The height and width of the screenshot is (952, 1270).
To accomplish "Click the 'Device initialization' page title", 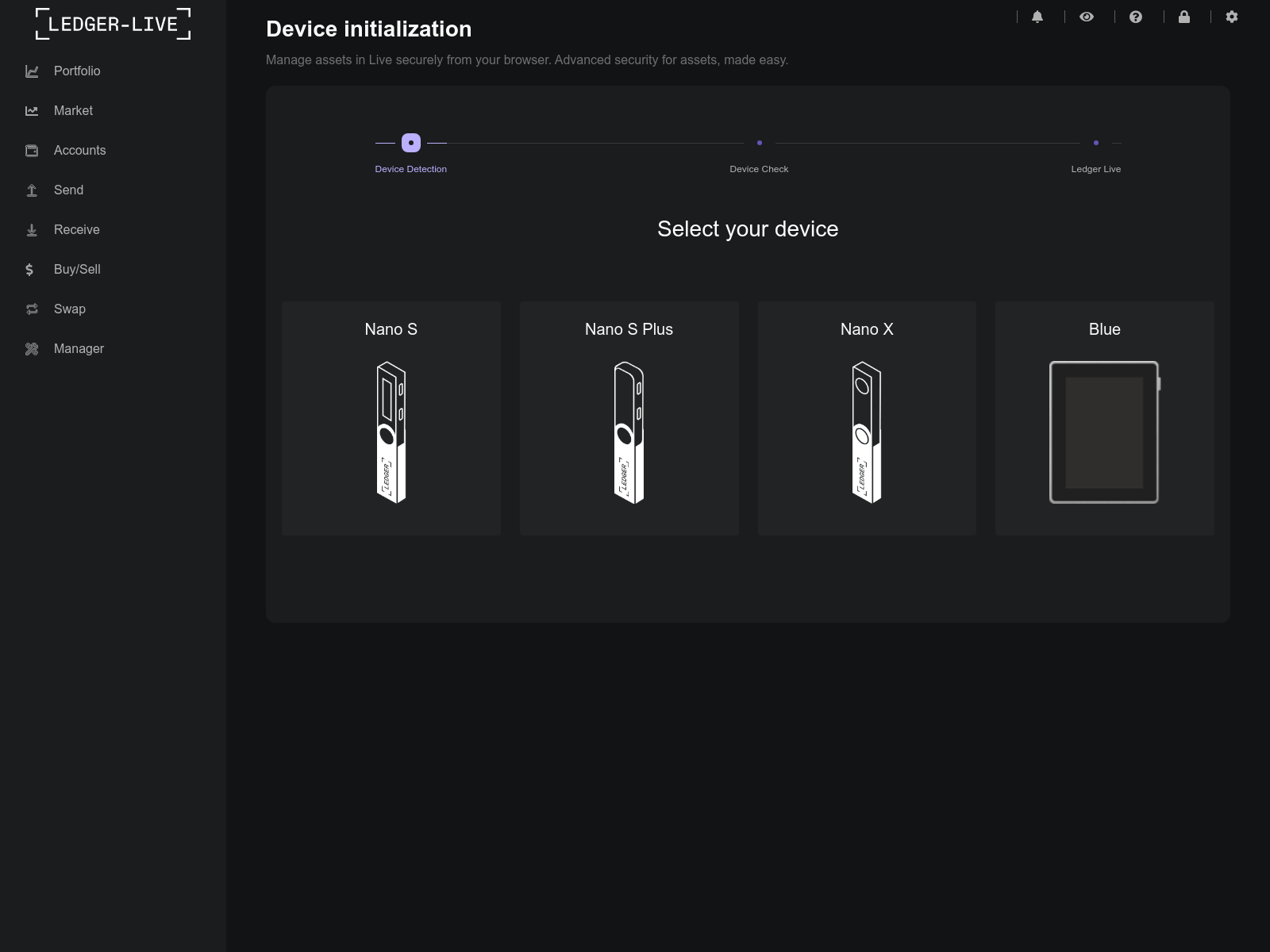I will (x=369, y=29).
